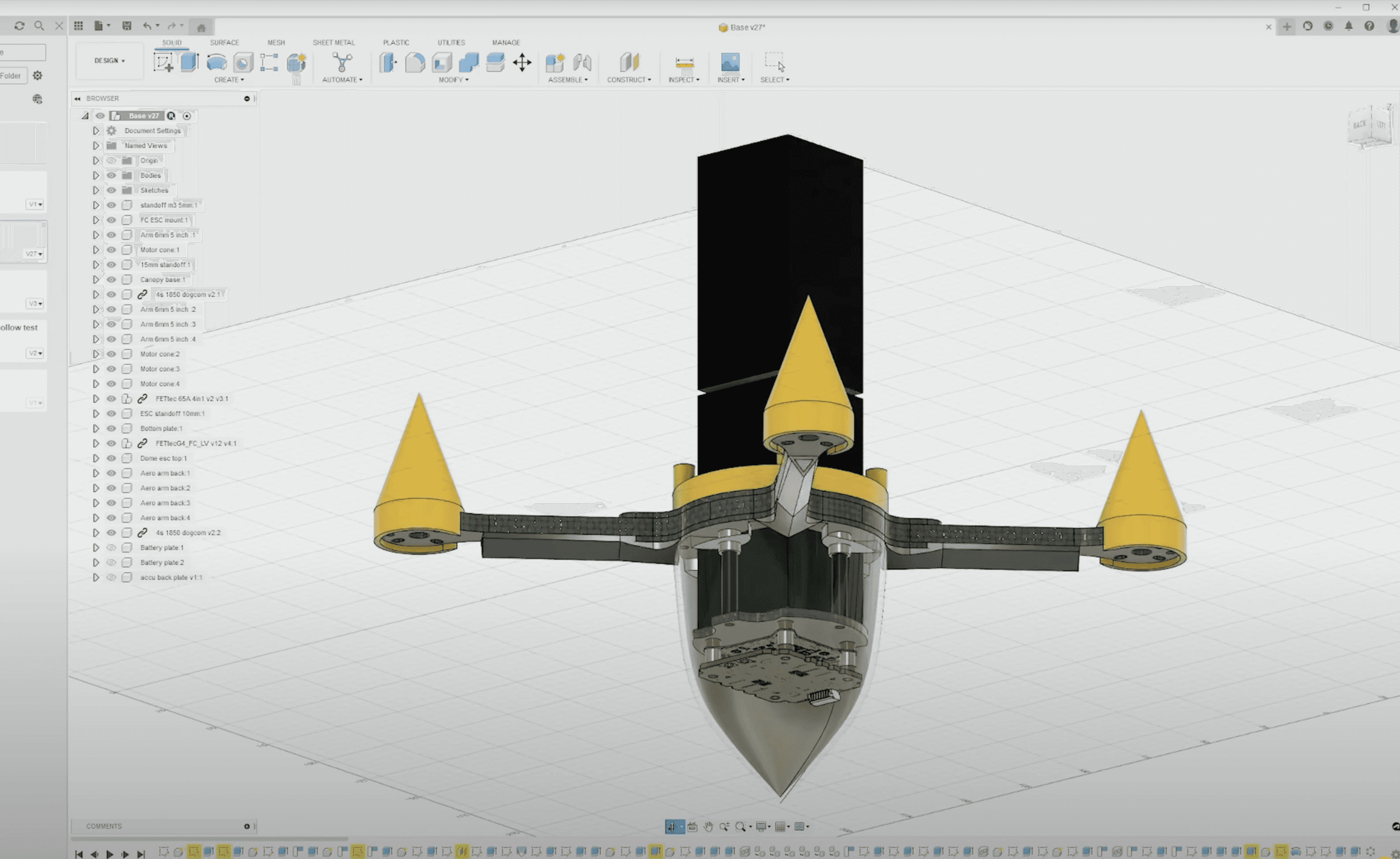Screen dimensions: 1400x859
Task: Expand the Bodies folder
Action: (96, 176)
